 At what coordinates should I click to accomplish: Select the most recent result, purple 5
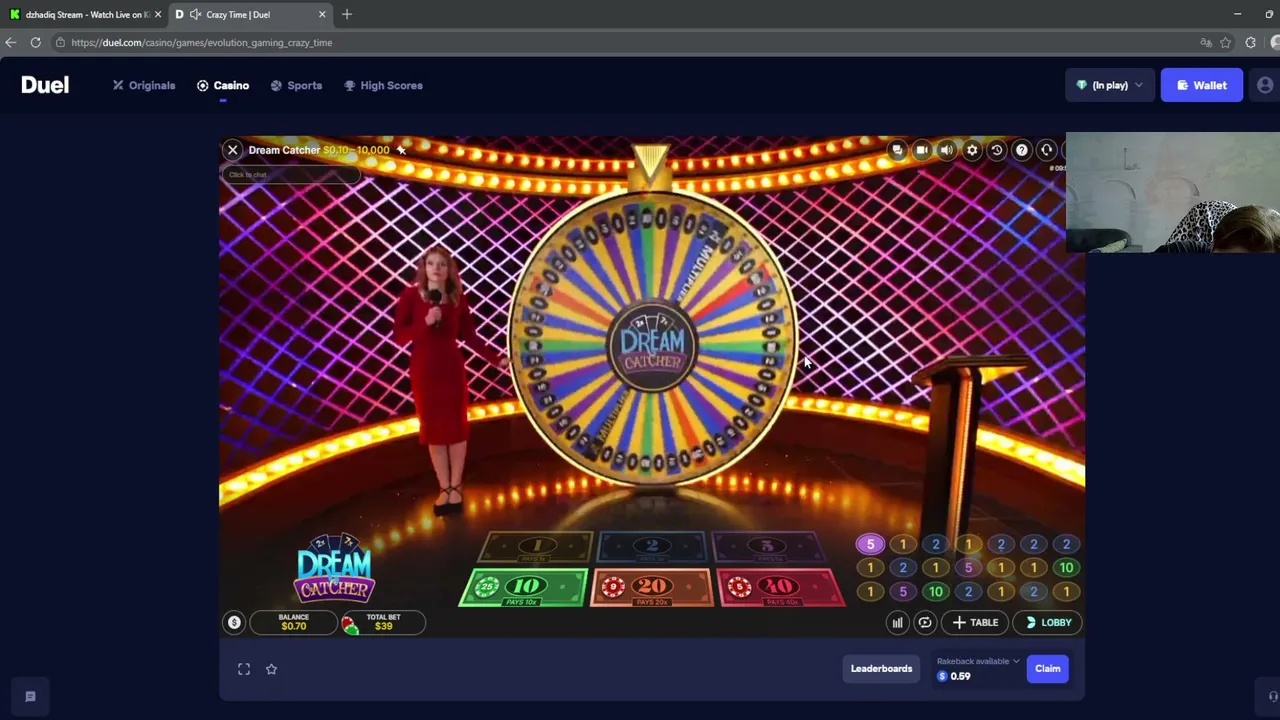[x=870, y=545]
